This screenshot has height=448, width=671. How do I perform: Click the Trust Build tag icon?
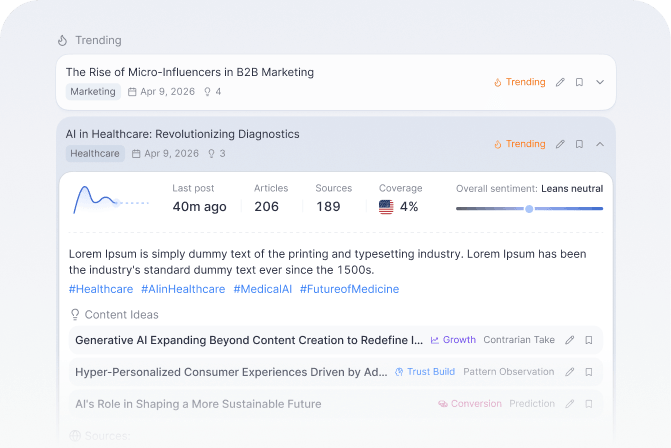coord(399,372)
